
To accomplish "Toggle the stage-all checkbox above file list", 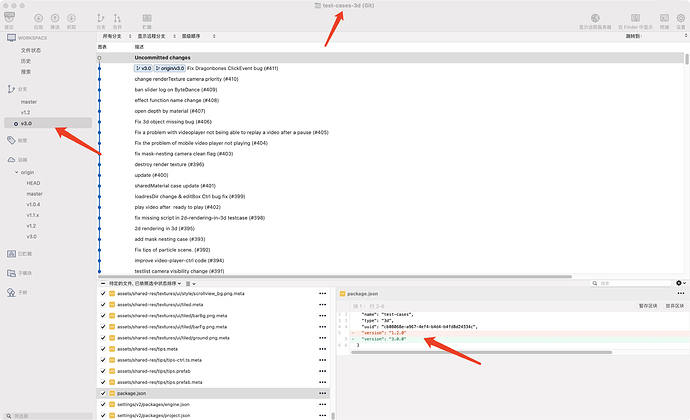I will point(103,284).
